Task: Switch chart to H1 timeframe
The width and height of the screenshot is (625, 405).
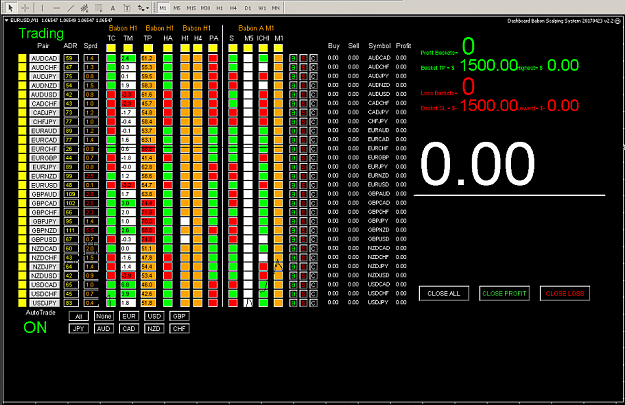Action: point(219,8)
